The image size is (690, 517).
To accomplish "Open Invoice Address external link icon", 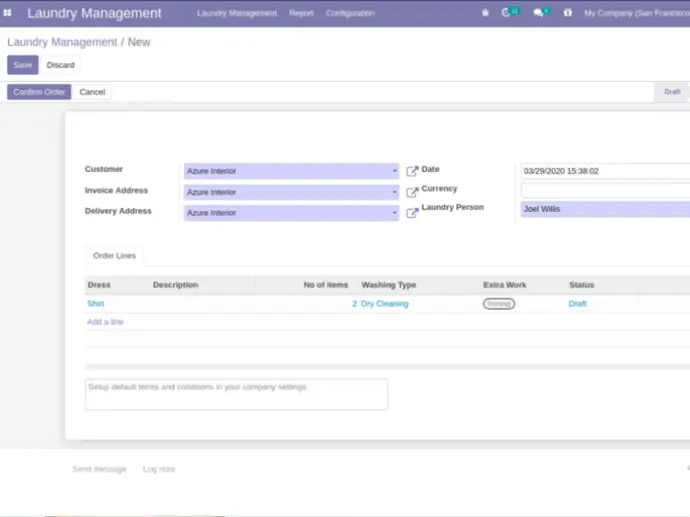I will coord(412,192).
